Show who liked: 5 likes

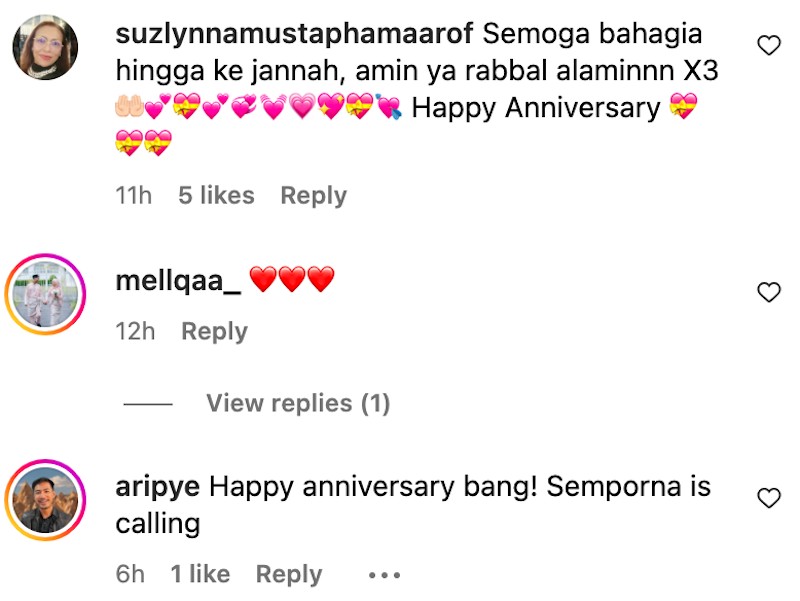pyautogui.click(x=216, y=195)
